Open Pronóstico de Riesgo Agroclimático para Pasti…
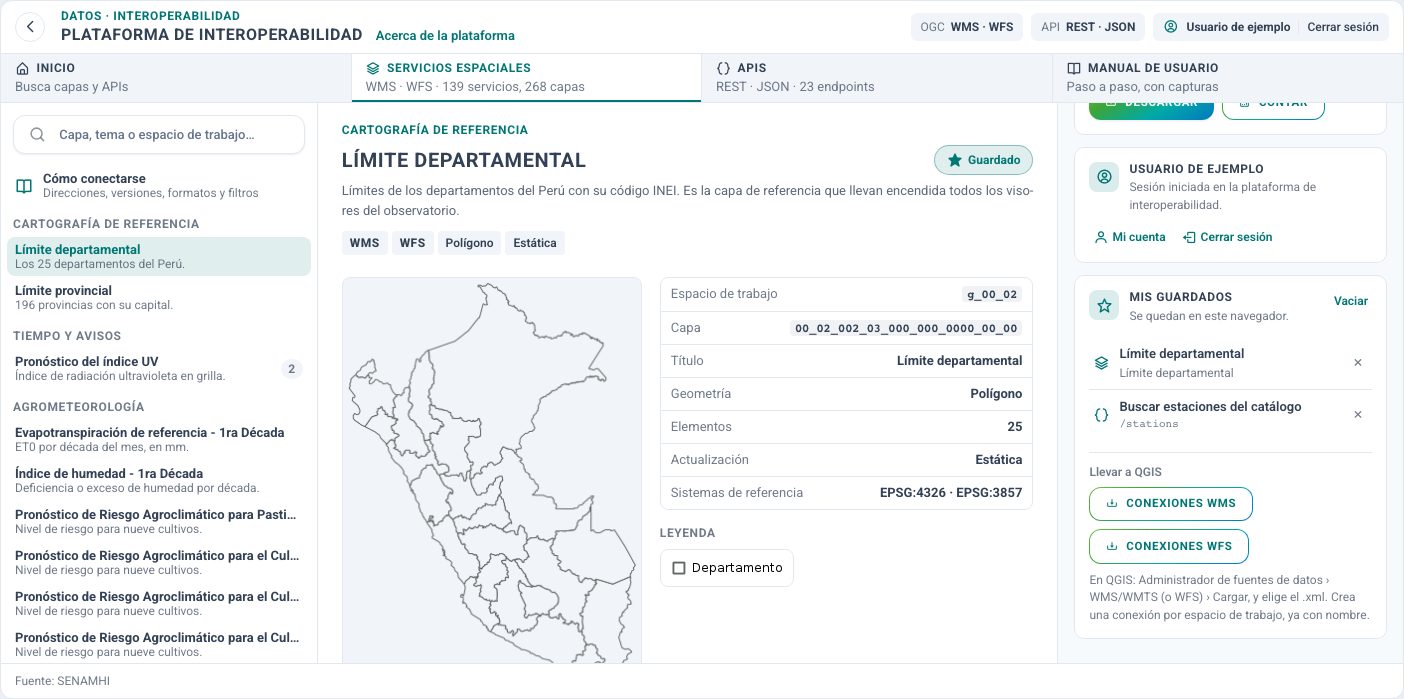Screen dimensions: 1404x699 click(x=159, y=521)
